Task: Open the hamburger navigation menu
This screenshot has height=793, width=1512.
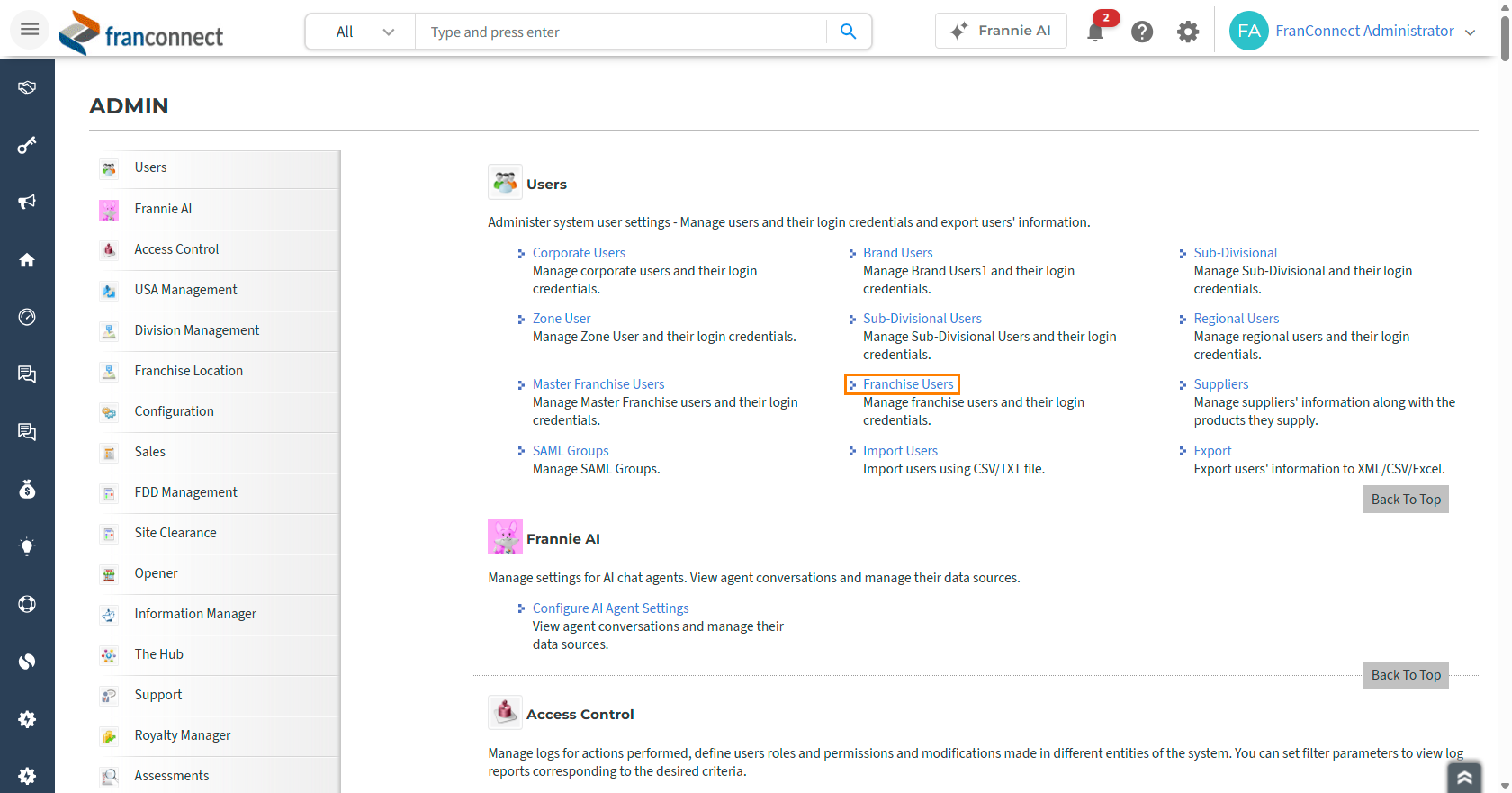Action: click(x=30, y=30)
